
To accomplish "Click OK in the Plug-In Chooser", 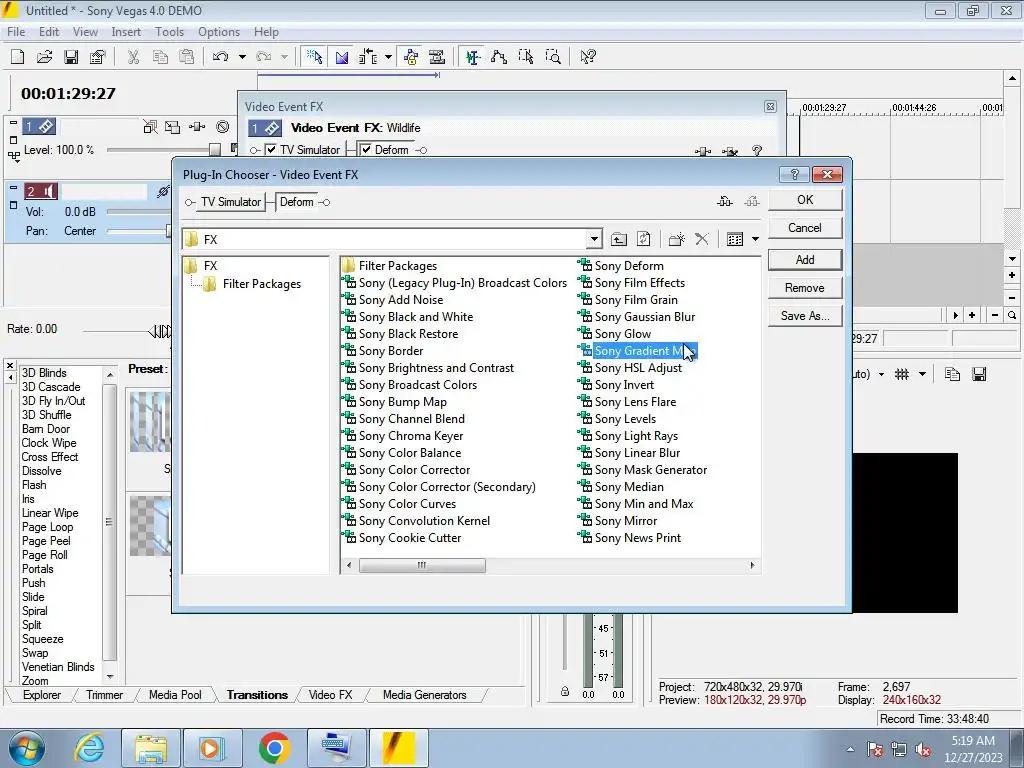I will click(805, 200).
